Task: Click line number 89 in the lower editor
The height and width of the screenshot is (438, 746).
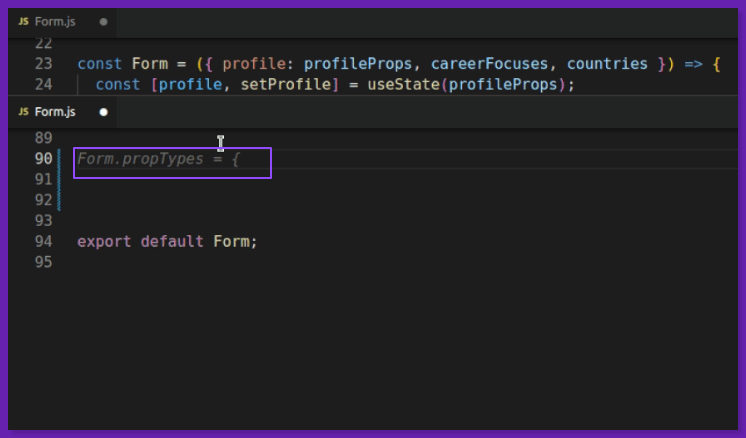Action: click(x=43, y=138)
